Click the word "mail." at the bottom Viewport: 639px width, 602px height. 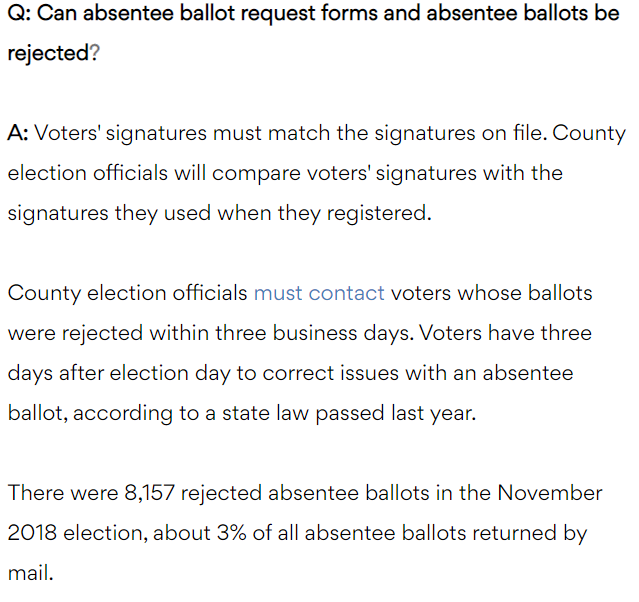pyautogui.click(x=31, y=572)
